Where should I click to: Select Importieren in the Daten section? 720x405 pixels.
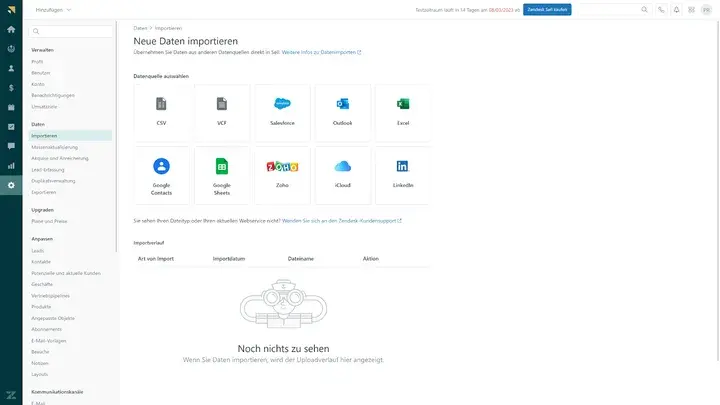click(x=70, y=135)
